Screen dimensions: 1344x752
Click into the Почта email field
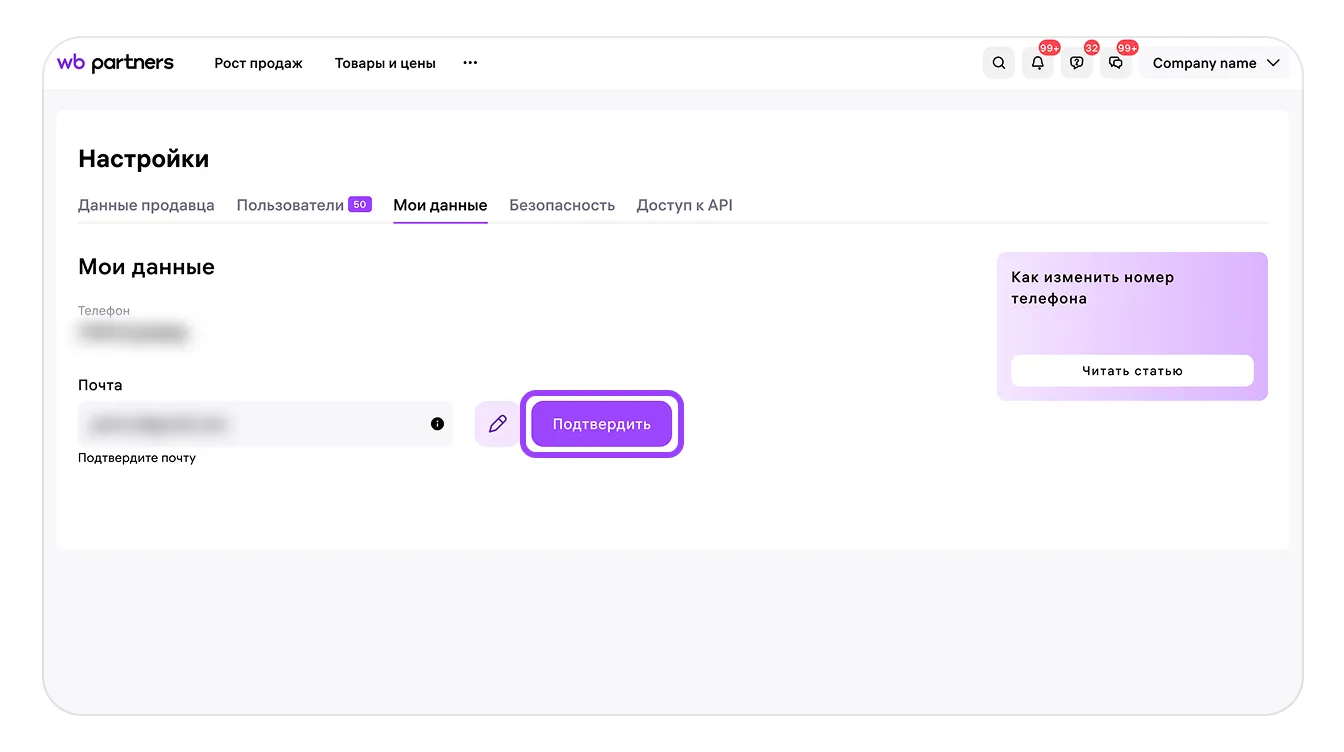265,424
